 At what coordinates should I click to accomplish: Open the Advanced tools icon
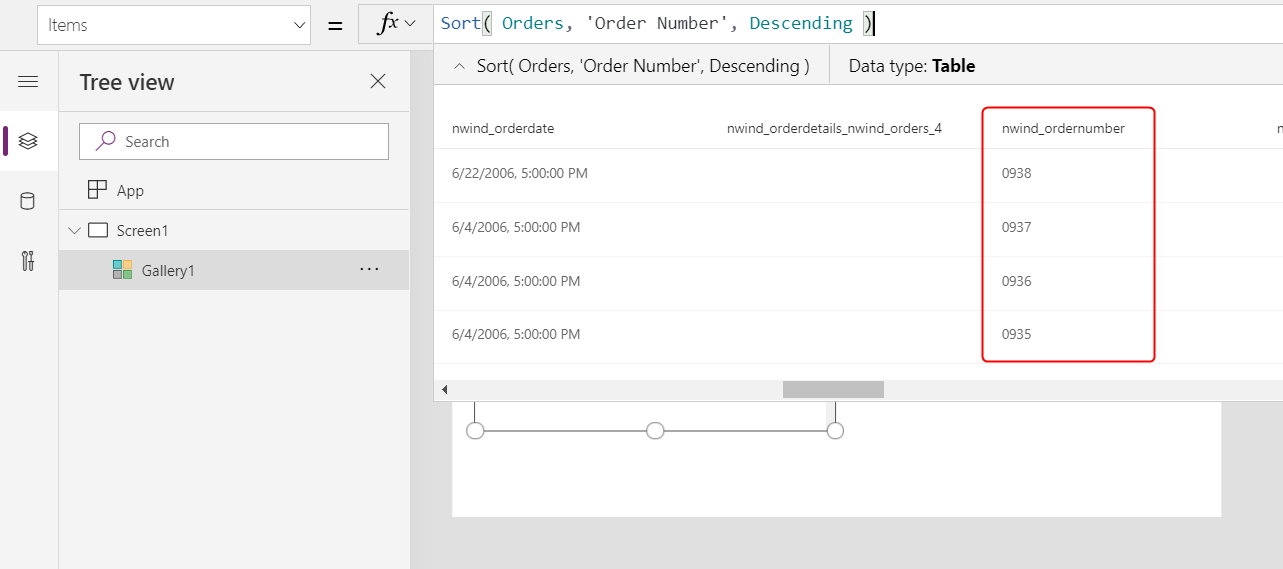tap(28, 262)
